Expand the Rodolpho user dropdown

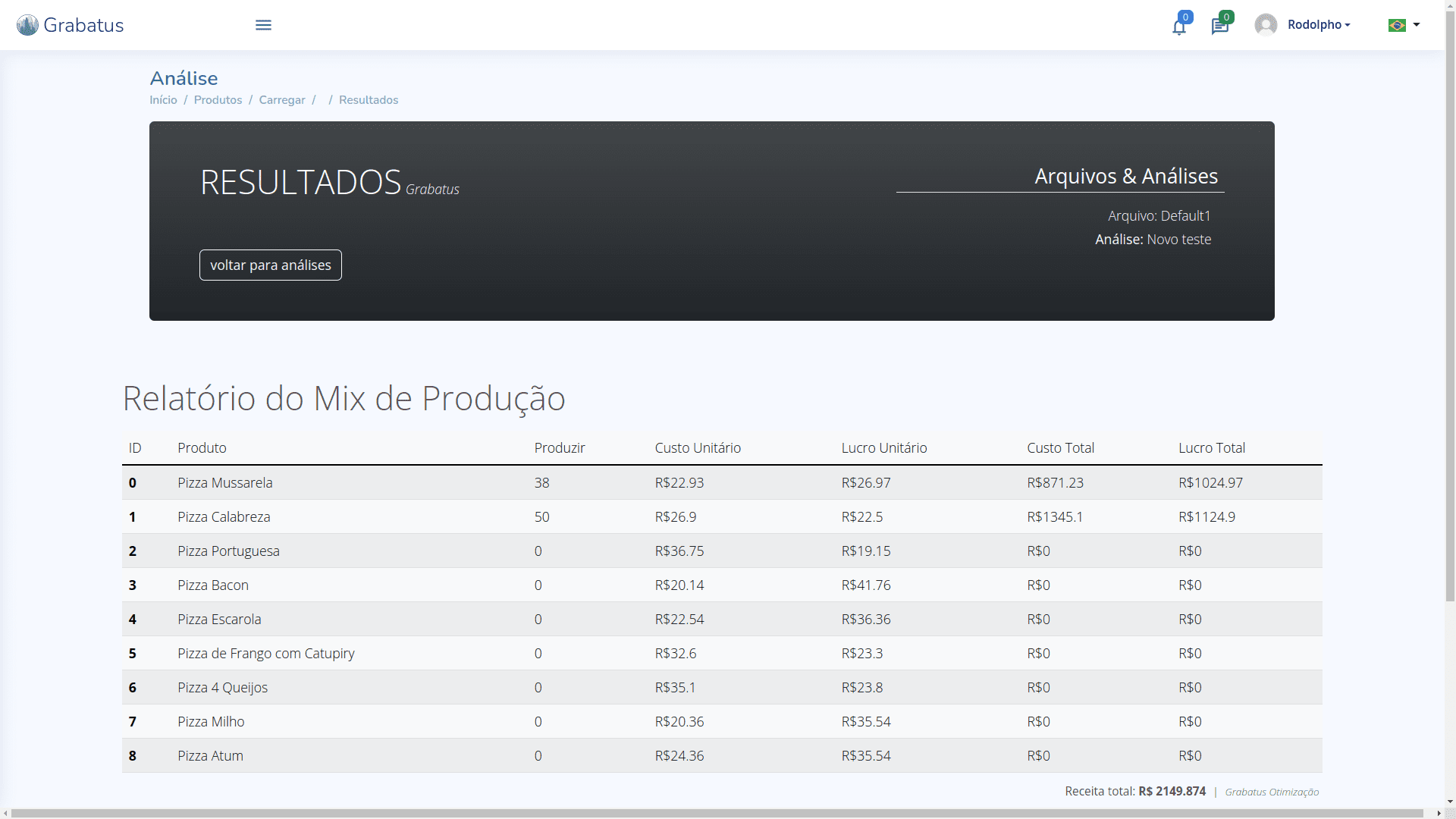[1319, 25]
